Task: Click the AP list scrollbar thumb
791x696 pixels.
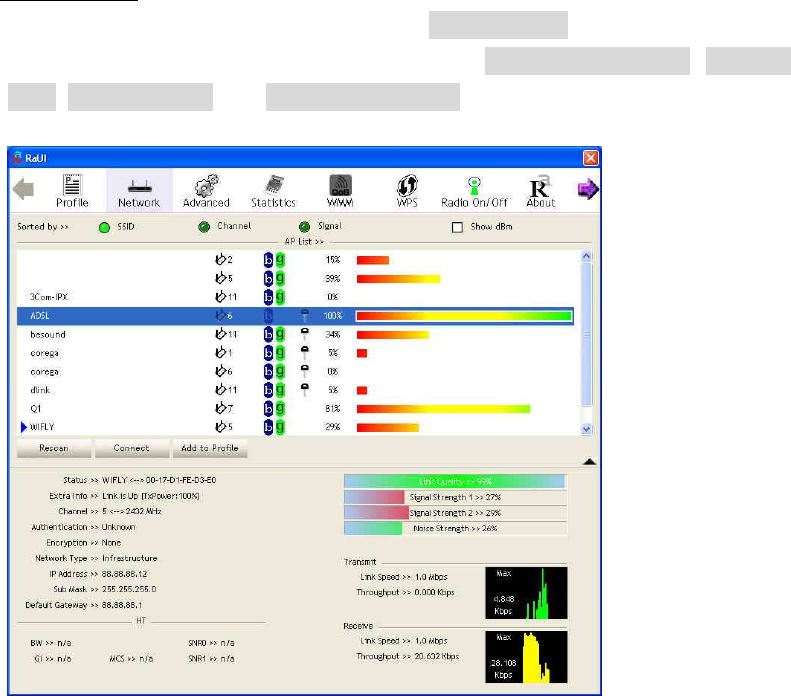Action: [x=586, y=334]
